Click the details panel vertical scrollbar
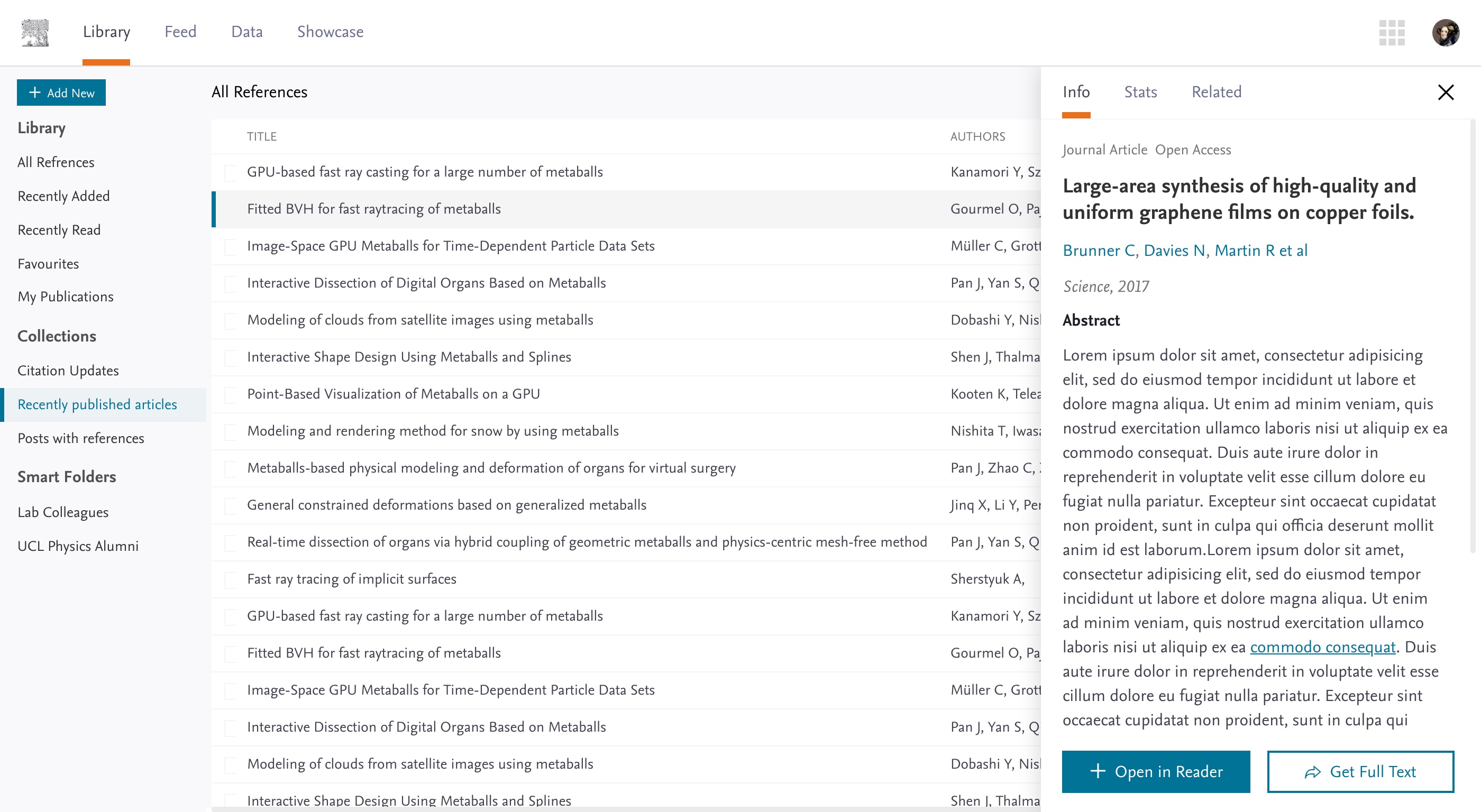Viewport: 1481px width, 812px height. pos(1473,336)
